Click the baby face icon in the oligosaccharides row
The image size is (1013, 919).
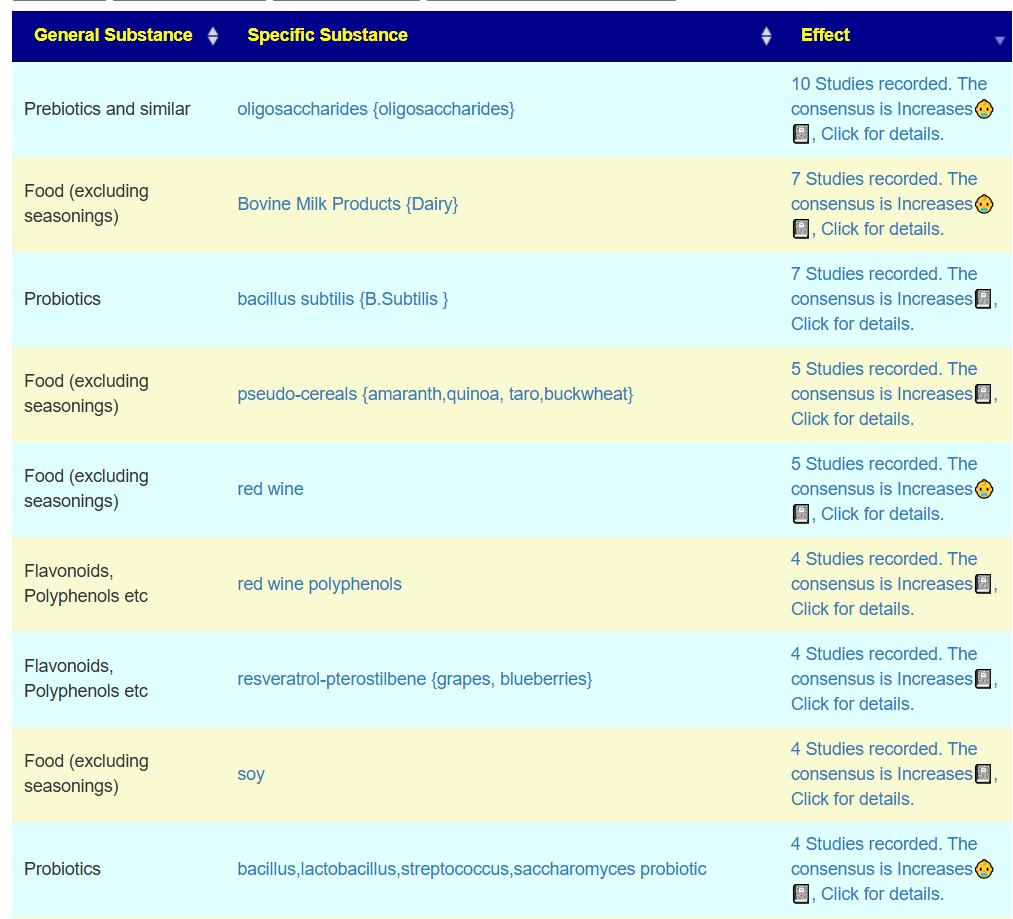click(984, 109)
